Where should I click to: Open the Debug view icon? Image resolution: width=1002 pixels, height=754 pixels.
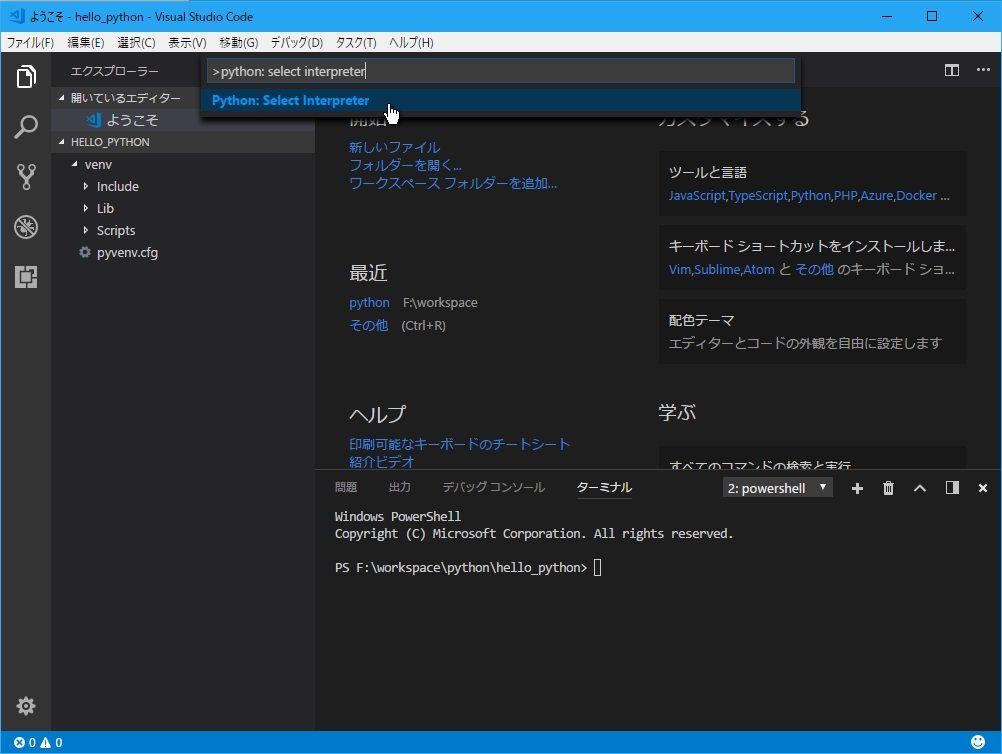pyautogui.click(x=26, y=227)
